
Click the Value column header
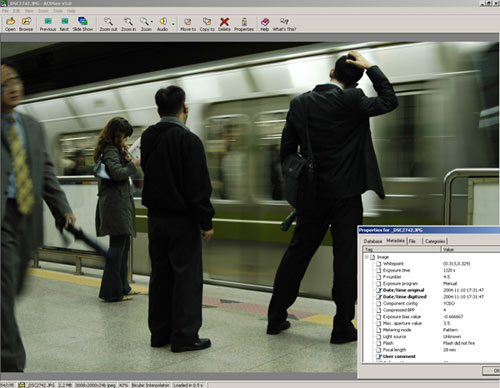pos(471,249)
